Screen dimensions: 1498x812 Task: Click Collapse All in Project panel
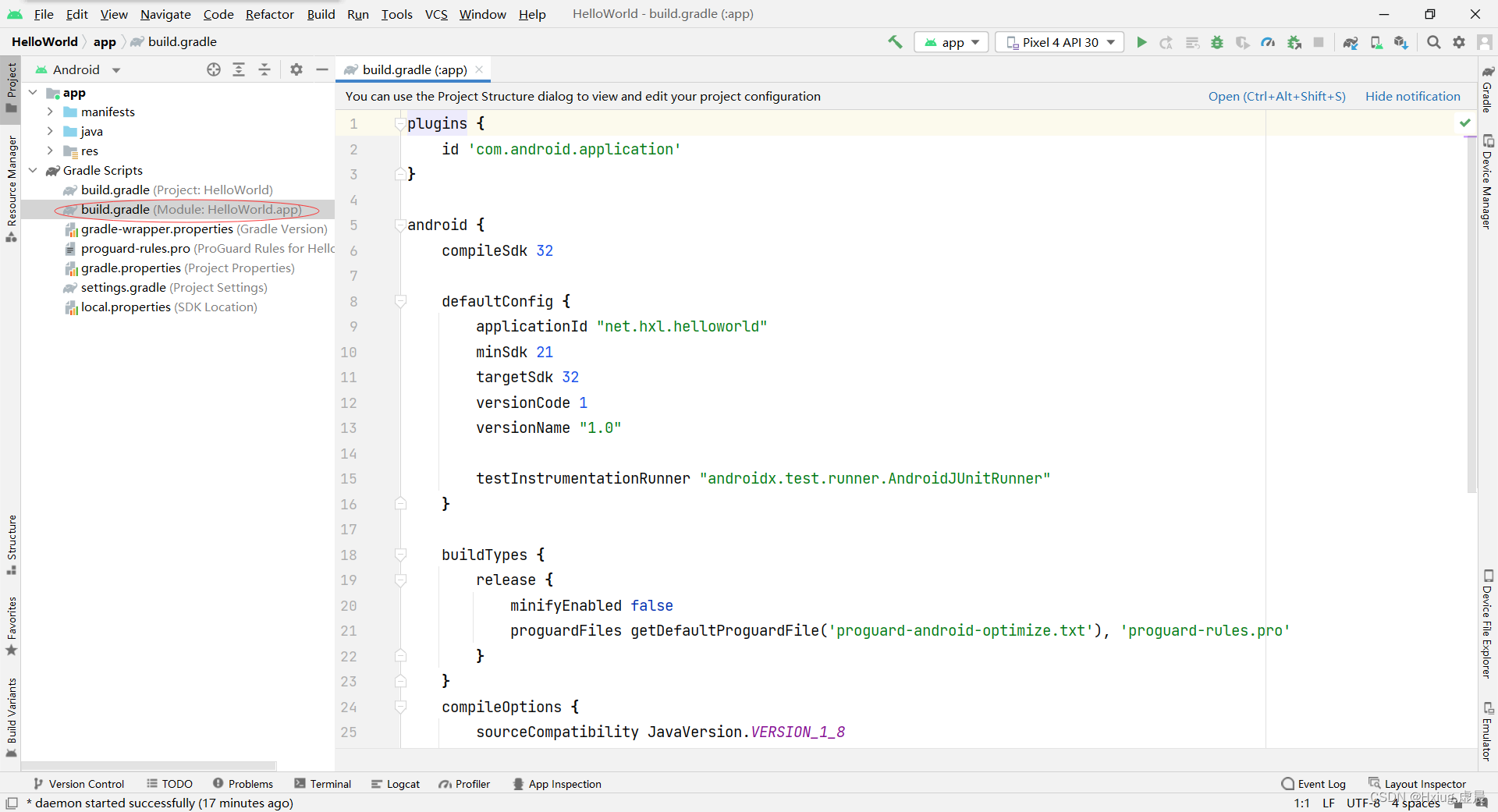[x=264, y=69]
